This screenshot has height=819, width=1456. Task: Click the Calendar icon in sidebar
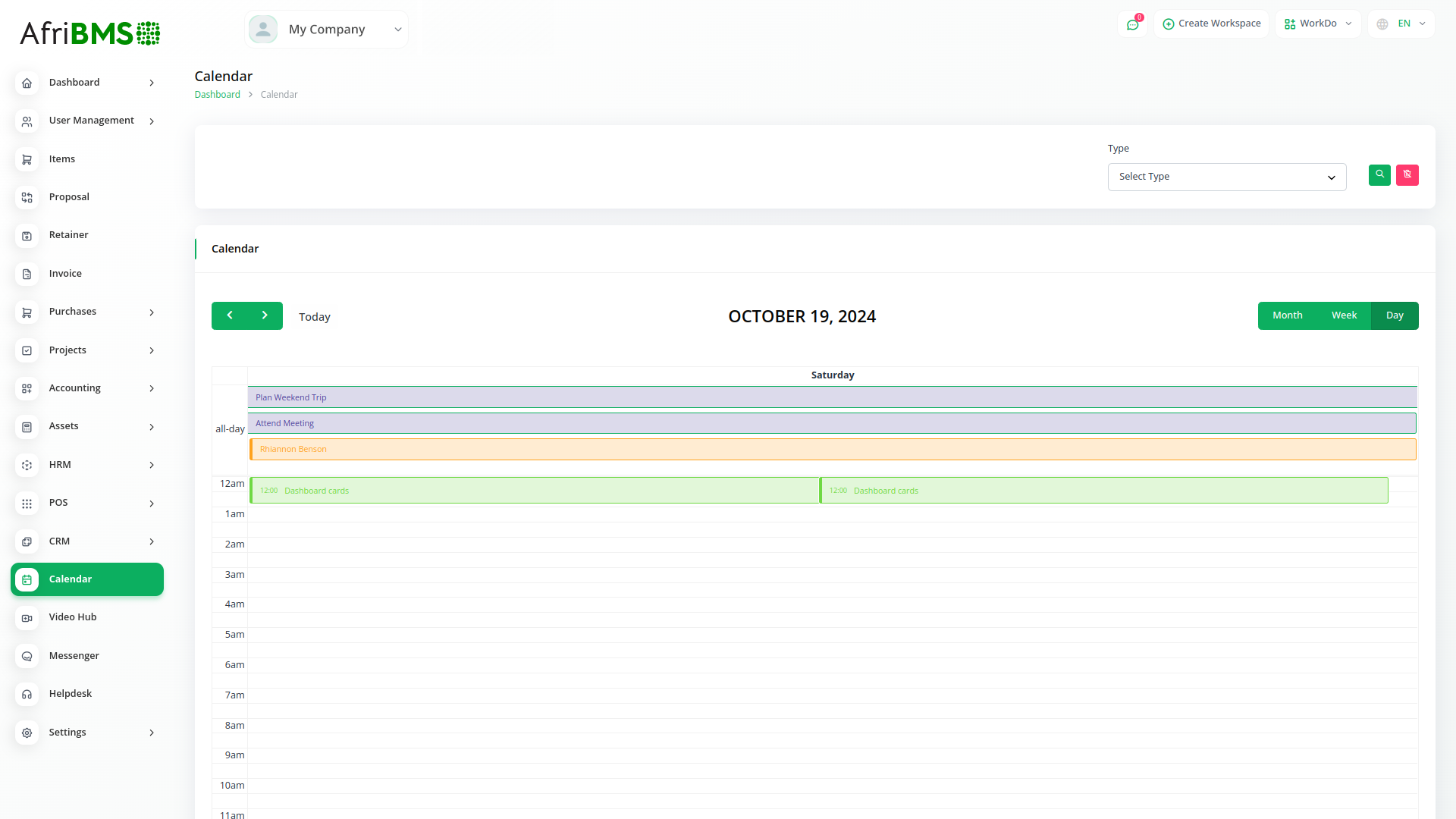[x=27, y=579]
